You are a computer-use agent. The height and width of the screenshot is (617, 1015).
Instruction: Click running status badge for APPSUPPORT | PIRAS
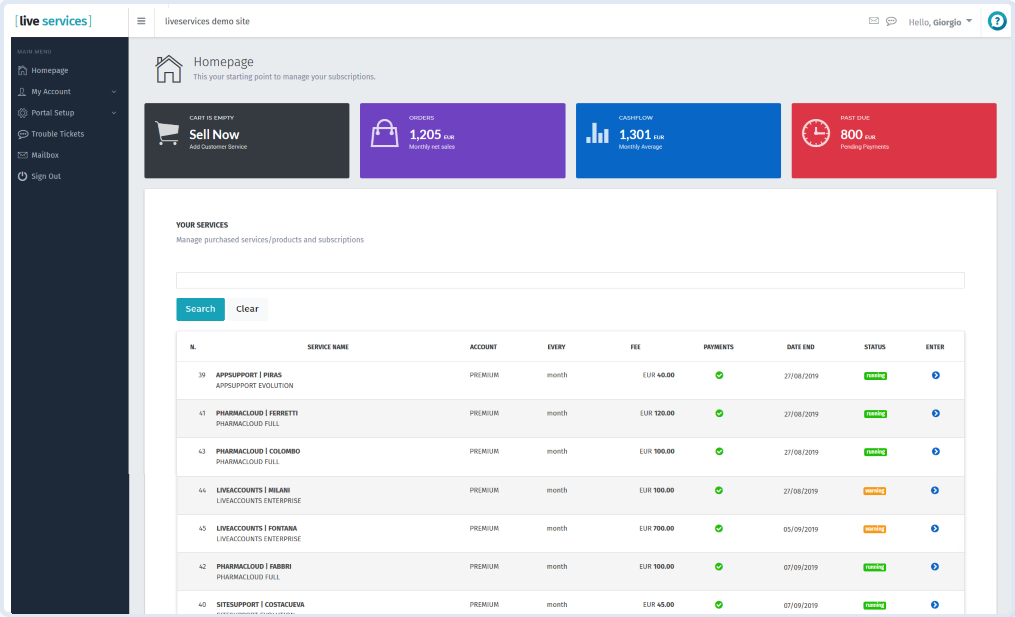pos(875,376)
